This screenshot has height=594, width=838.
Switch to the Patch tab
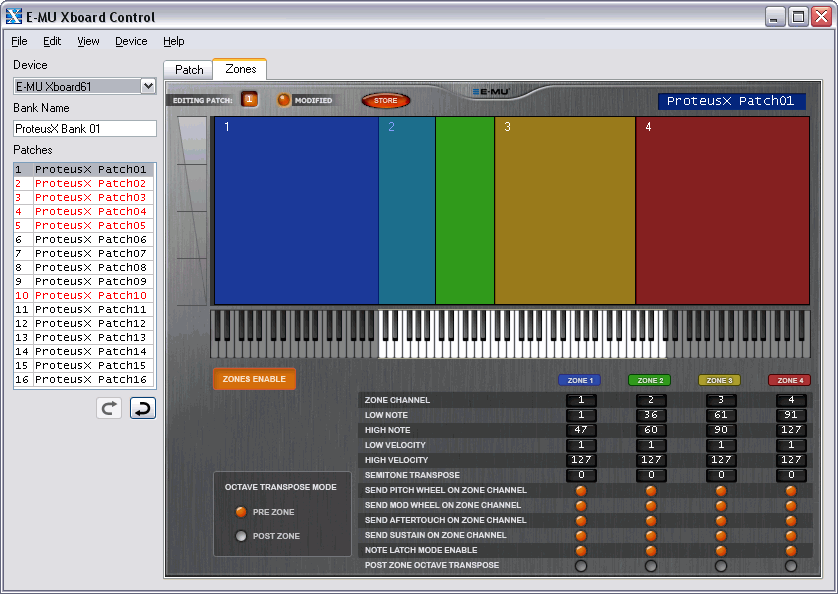[189, 70]
